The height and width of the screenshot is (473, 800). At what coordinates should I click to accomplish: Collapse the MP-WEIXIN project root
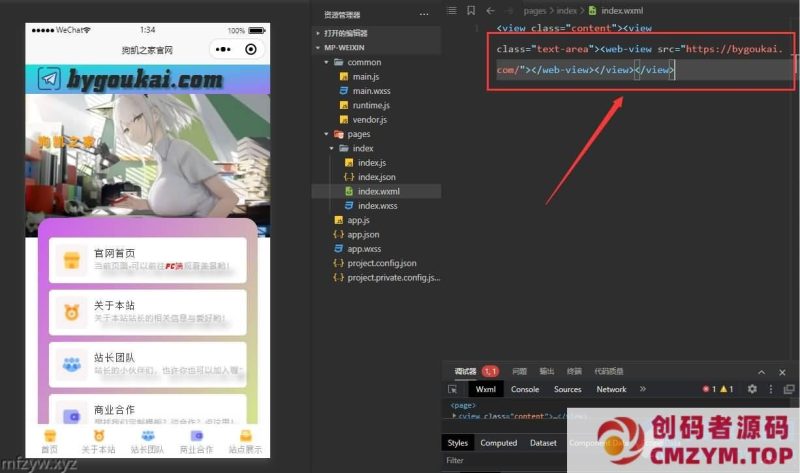[x=318, y=47]
